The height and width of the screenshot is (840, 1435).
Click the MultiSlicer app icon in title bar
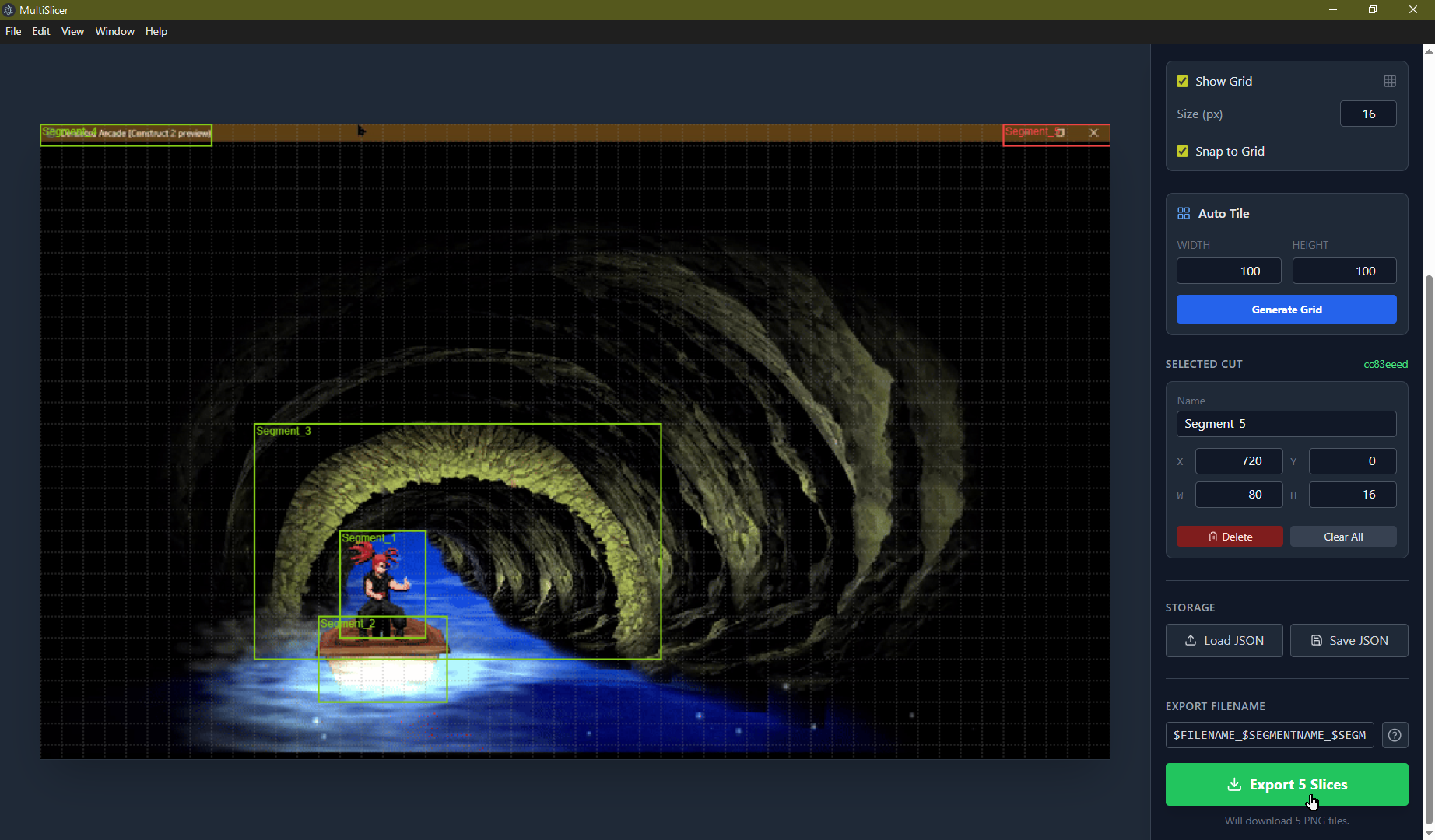coord(9,10)
